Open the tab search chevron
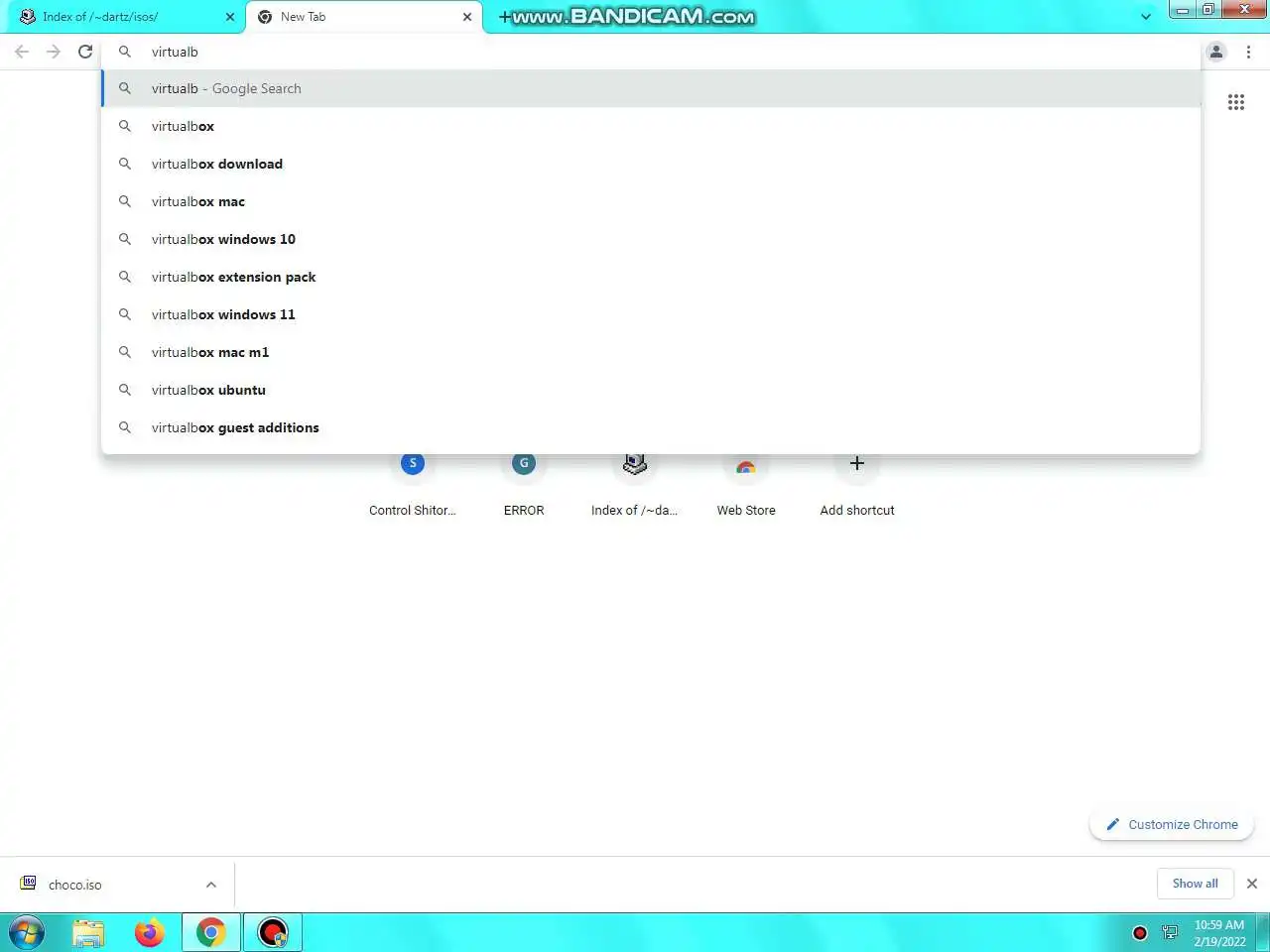 (x=1146, y=17)
